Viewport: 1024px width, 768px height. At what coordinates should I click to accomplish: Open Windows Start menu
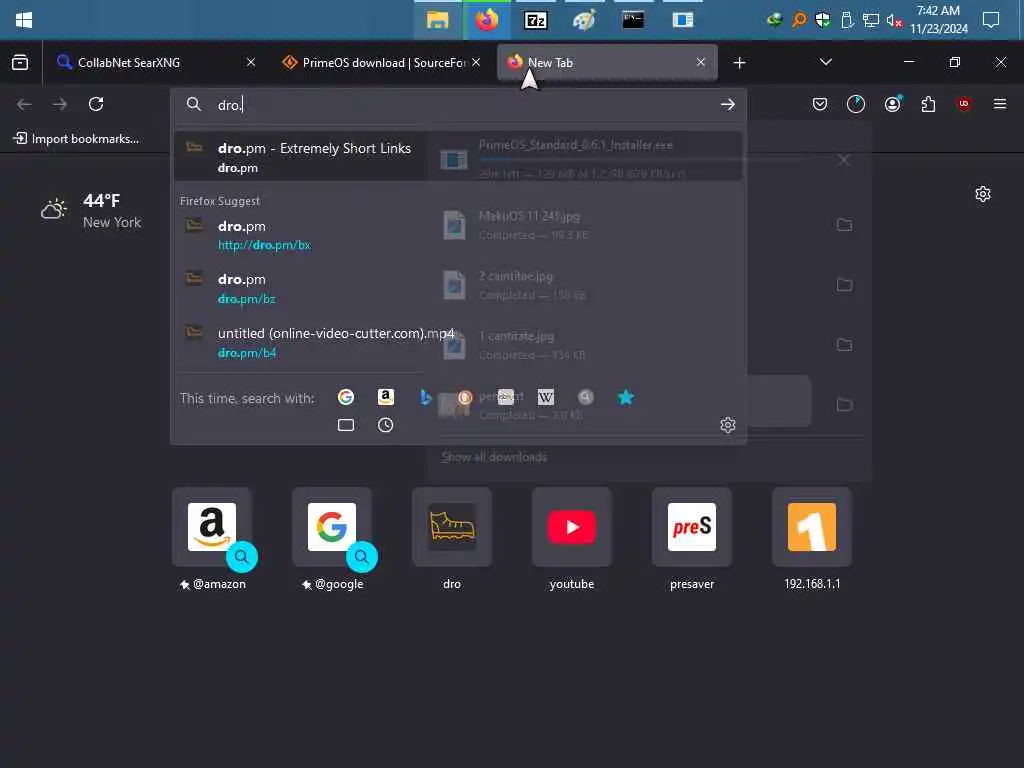[x=24, y=20]
